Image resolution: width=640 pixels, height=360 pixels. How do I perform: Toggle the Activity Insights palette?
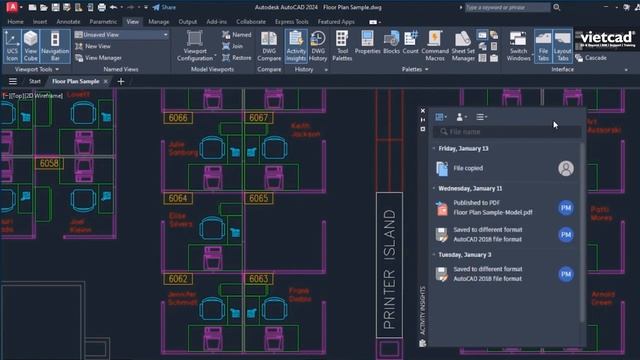click(x=296, y=46)
